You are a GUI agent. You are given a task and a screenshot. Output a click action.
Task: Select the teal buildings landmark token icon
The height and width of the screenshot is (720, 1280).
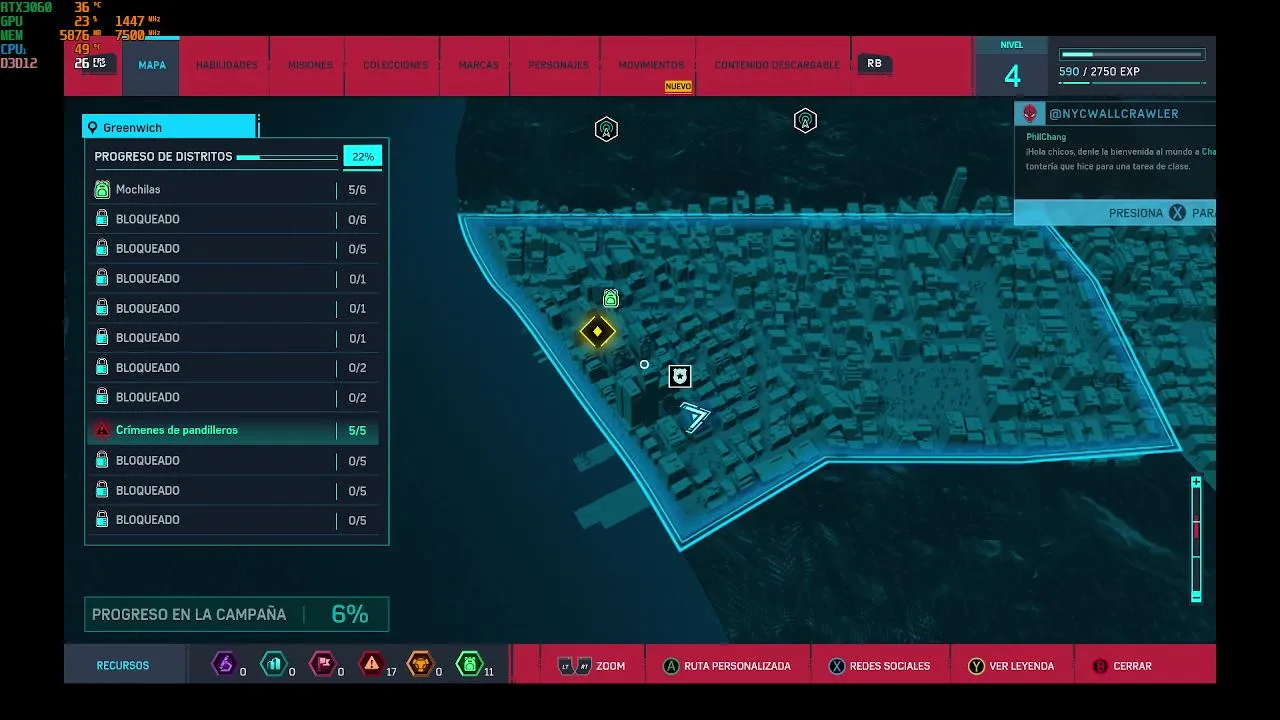[x=273, y=664]
